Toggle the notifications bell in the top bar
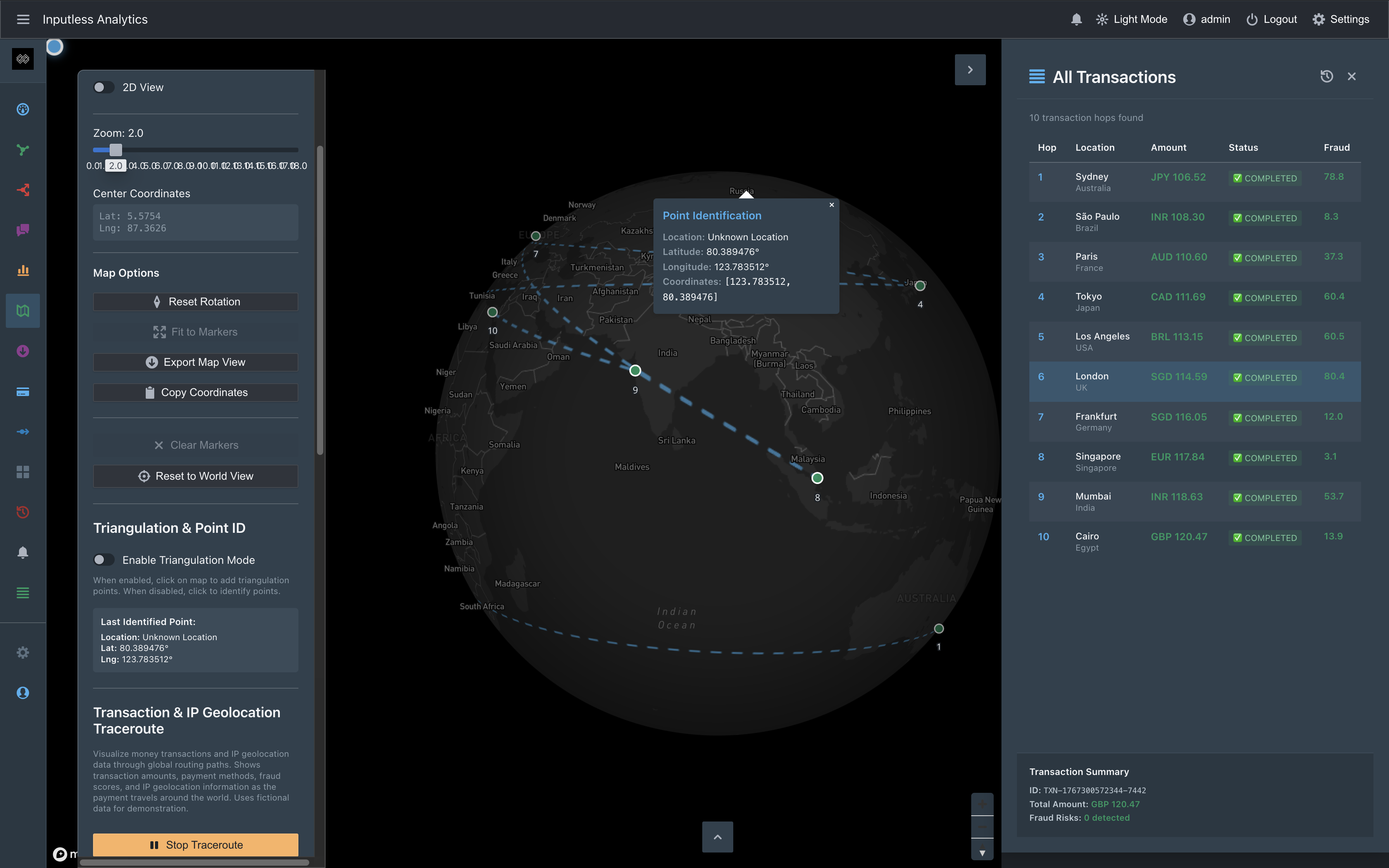This screenshot has height=868, width=1389. coord(1076,19)
